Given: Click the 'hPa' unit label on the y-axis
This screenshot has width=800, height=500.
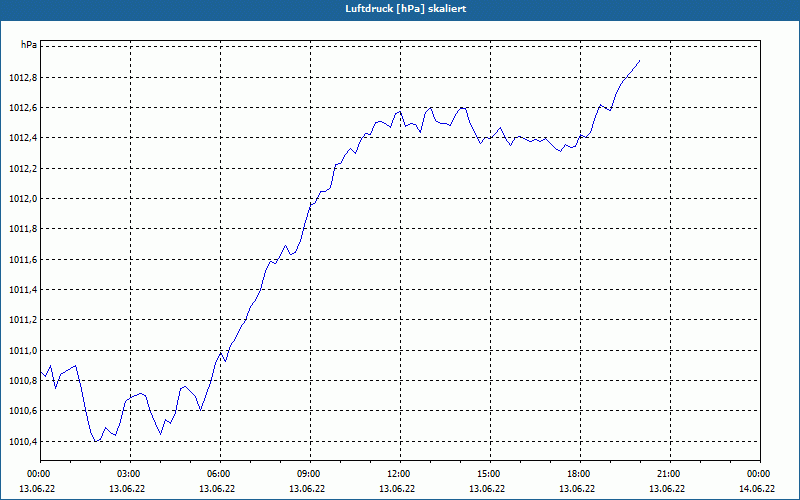Looking at the screenshot, I should 29,45.
